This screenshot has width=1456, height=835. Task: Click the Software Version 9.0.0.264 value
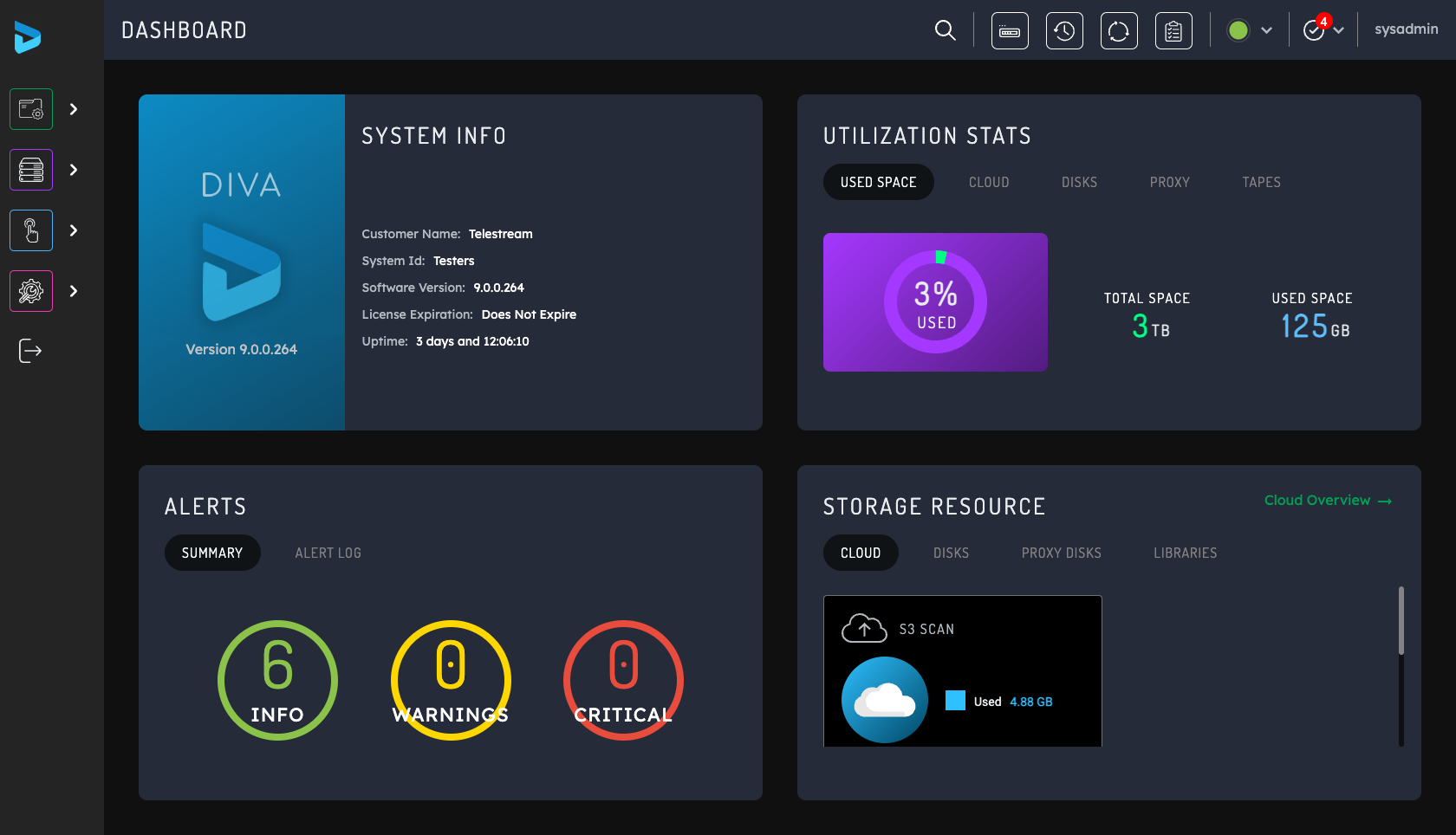(x=499, y=288)
